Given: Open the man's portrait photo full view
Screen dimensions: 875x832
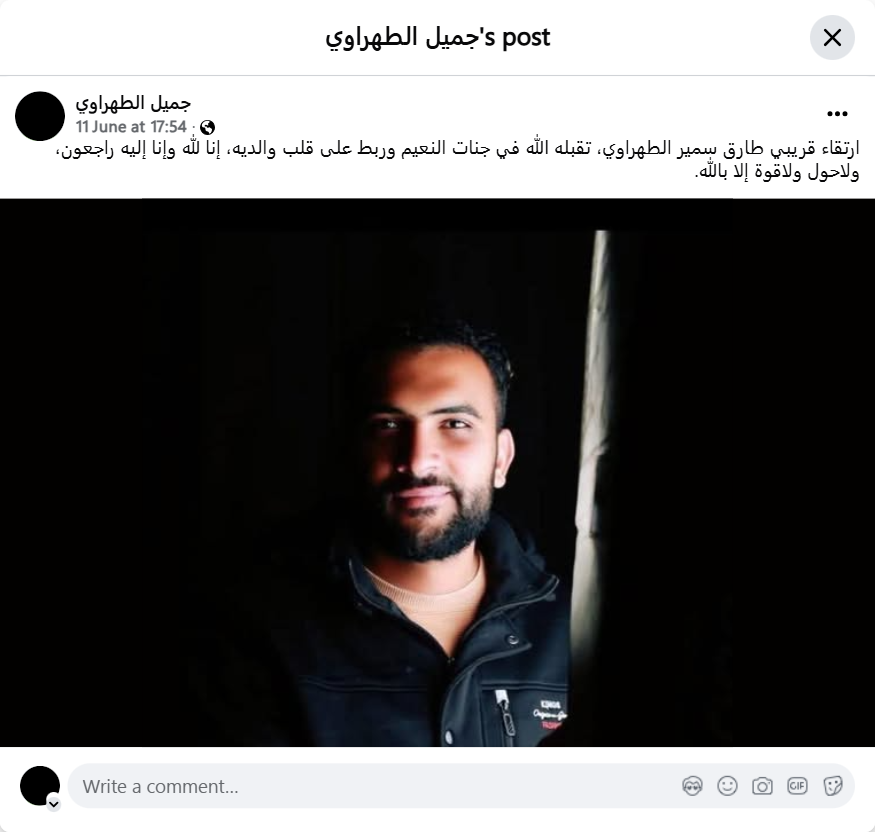Looking at the screenshot, I should [438, 473].
